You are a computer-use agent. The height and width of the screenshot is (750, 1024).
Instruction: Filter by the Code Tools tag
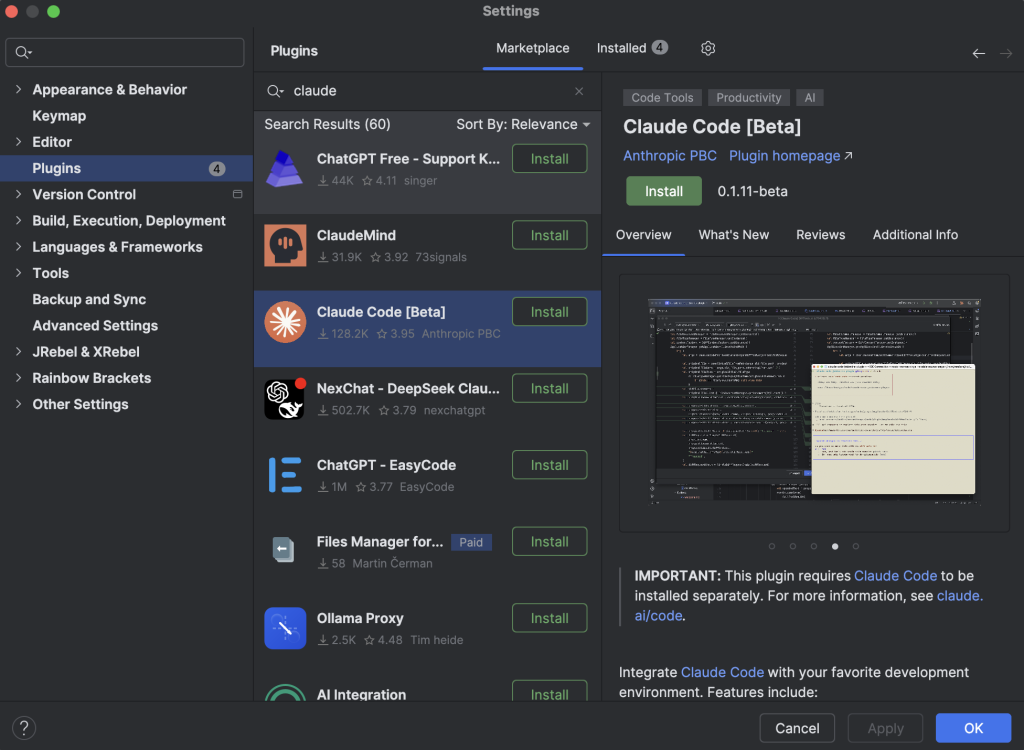662,97
